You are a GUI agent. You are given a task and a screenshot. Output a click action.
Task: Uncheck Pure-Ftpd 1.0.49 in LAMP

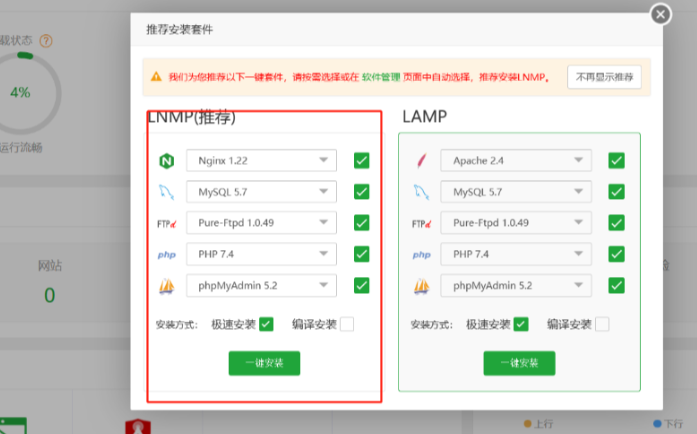coord(616,223)
